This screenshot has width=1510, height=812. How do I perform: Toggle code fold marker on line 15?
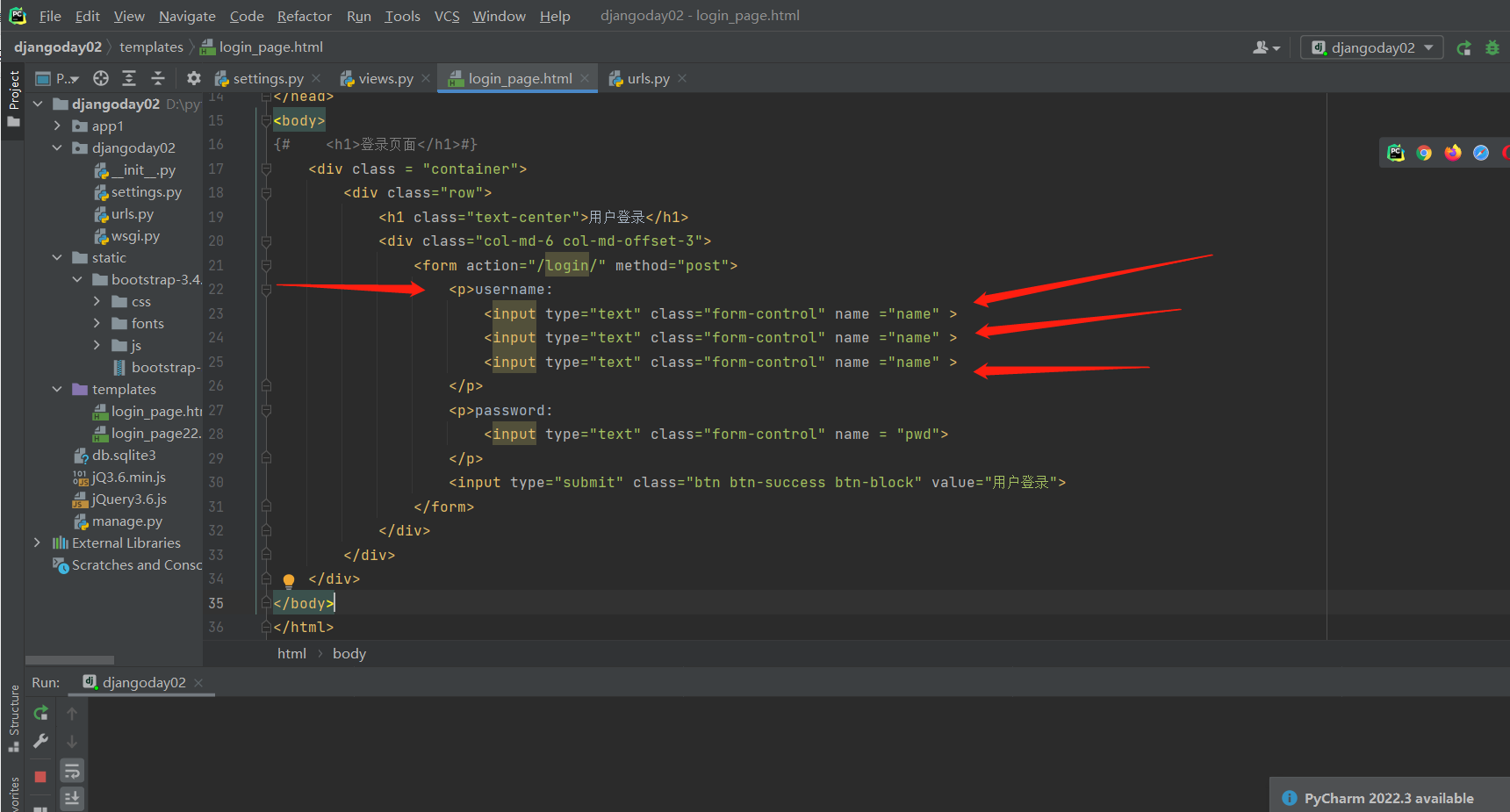(x=266, y=120)
